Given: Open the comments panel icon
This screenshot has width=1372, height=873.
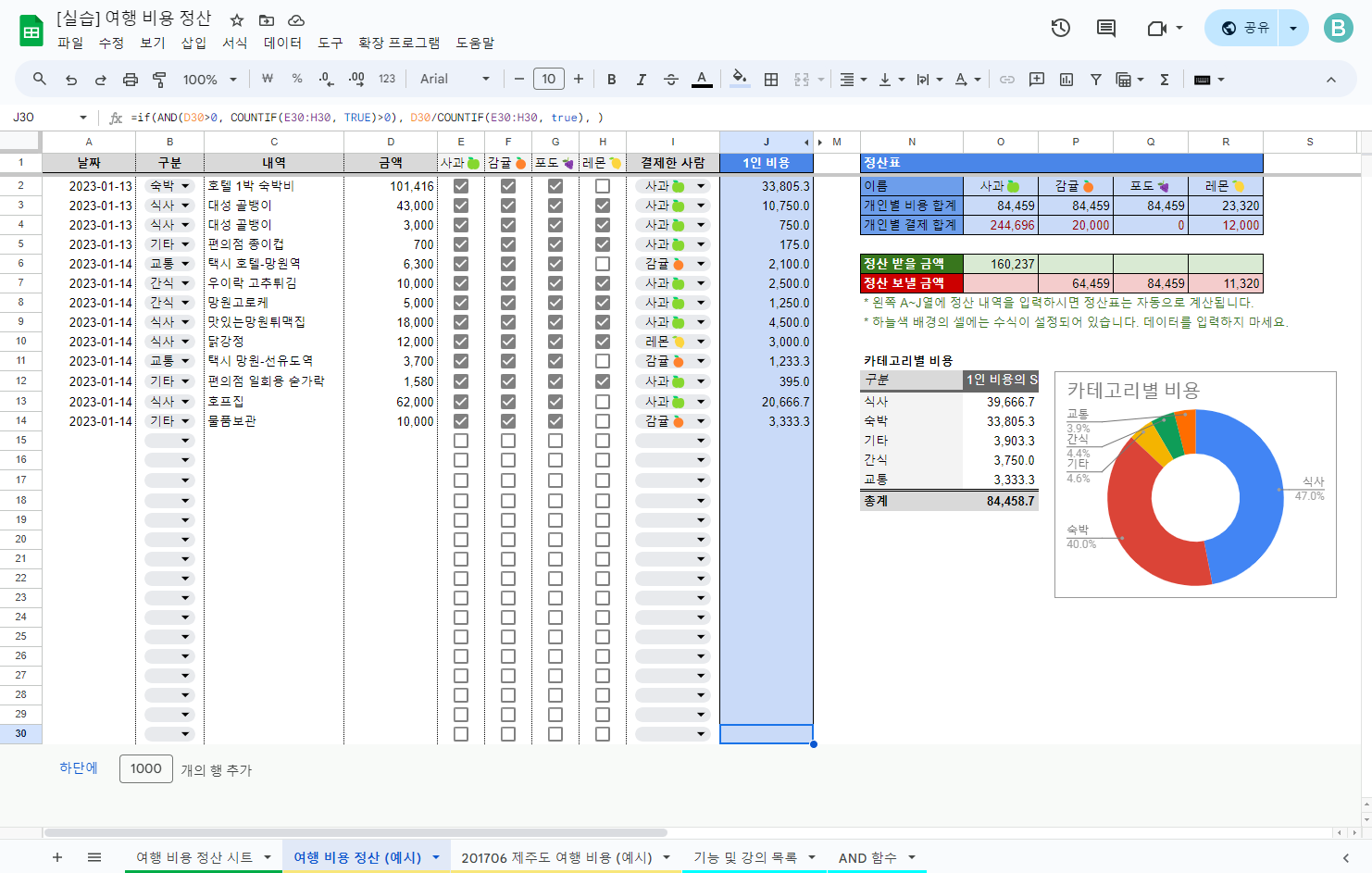Looking at the screenshot, I should 1106,28.
